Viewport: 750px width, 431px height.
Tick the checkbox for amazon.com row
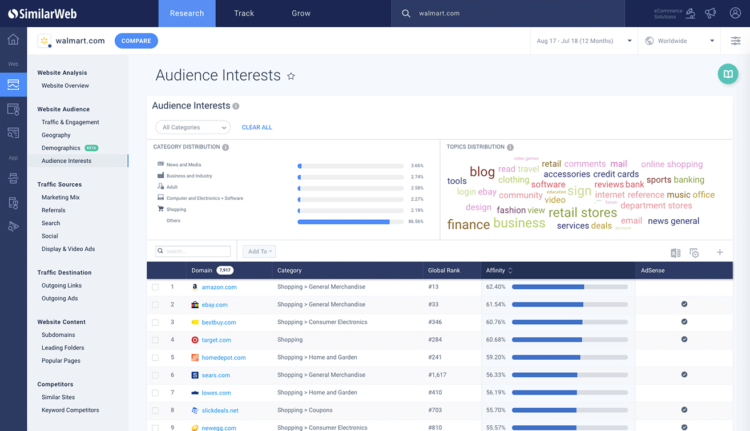point(155,287)
